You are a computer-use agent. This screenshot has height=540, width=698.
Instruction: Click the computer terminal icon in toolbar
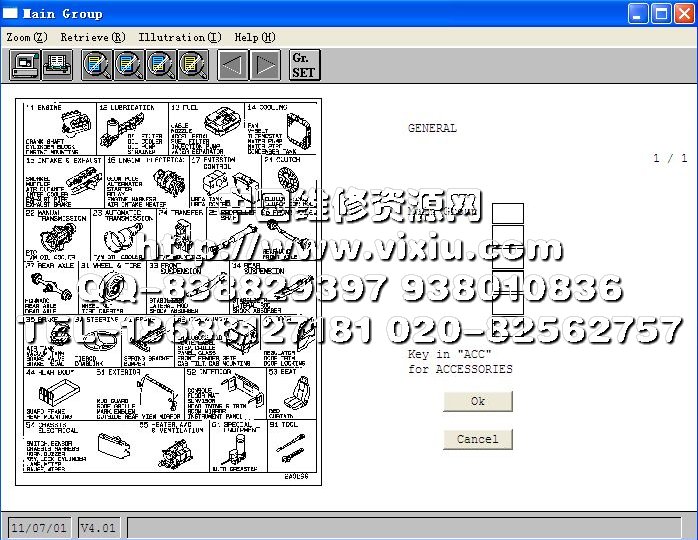25,66
